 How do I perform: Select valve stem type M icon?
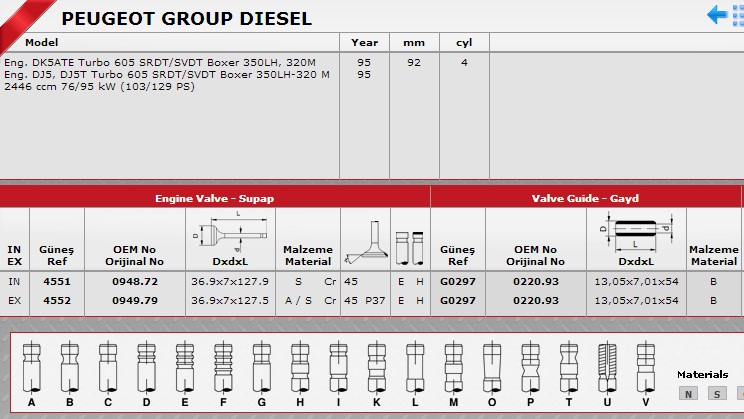pos(454,367)
